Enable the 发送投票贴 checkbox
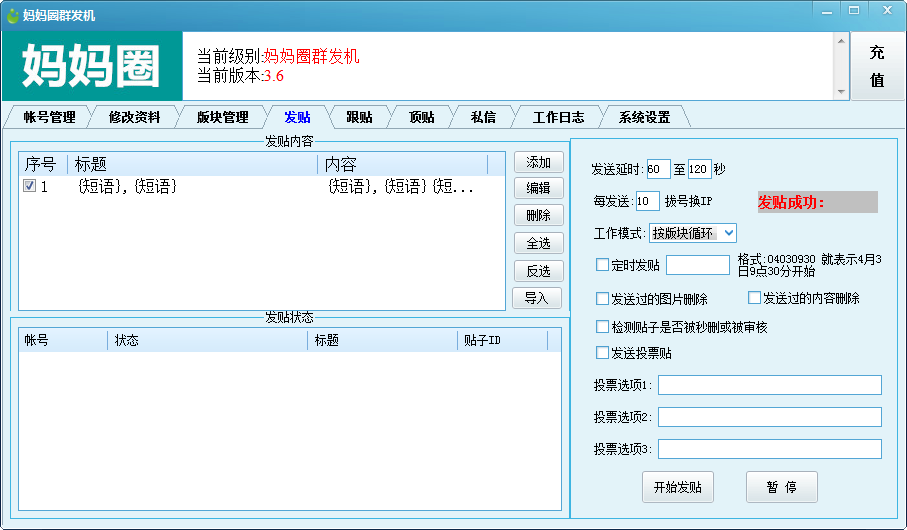This screenshot has height=530, width=907. coord(602,352)
